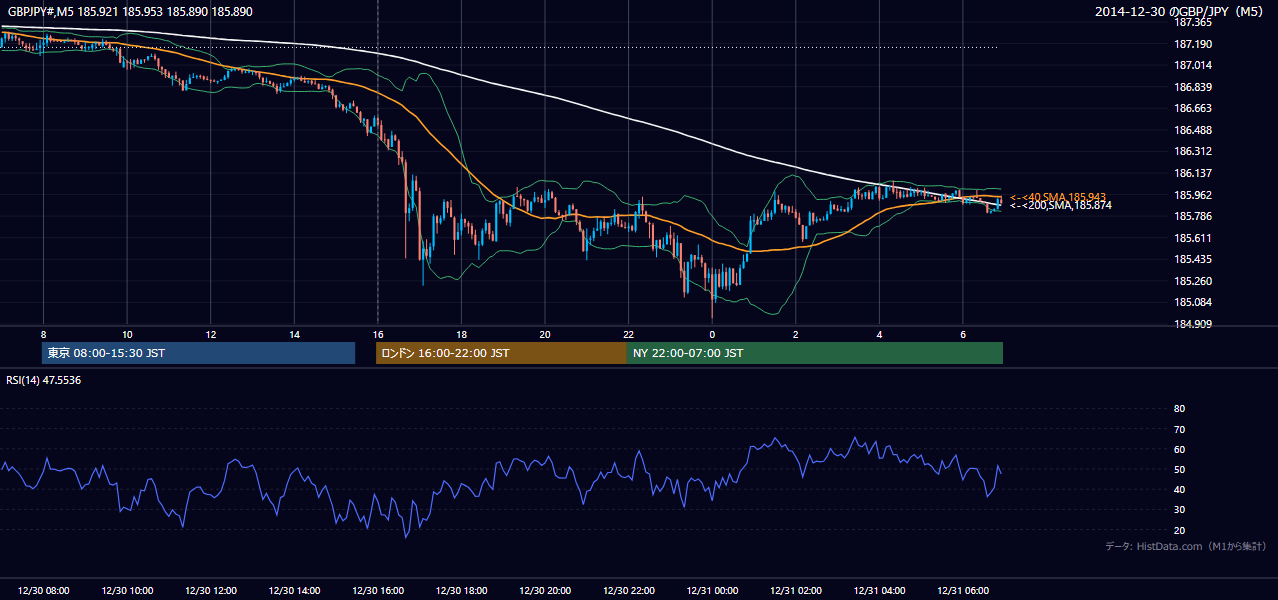Click price axis label 185.786
The image size is (1278, 600).
(x=1192, y=216)
